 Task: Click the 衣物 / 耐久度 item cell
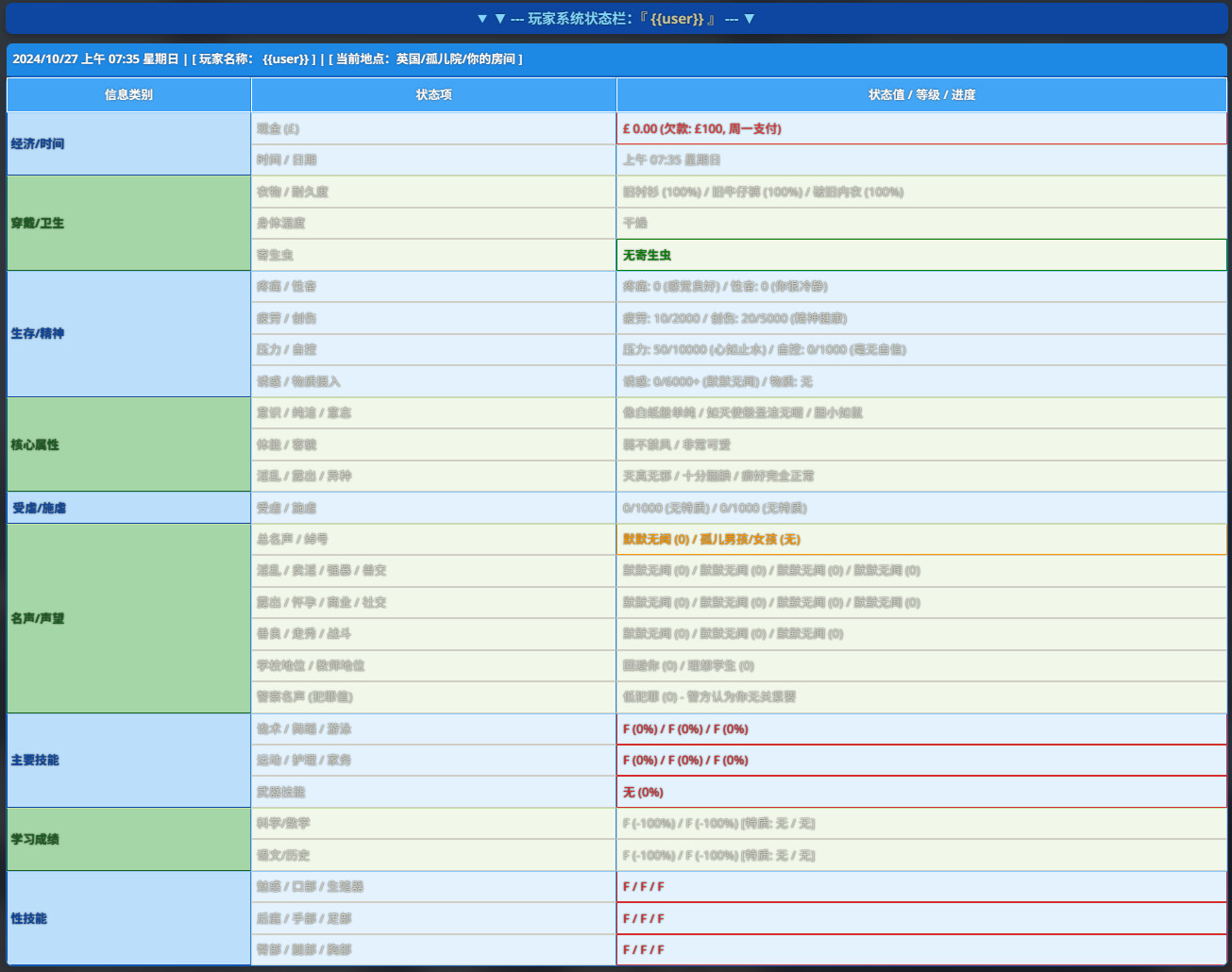(433, 192)
